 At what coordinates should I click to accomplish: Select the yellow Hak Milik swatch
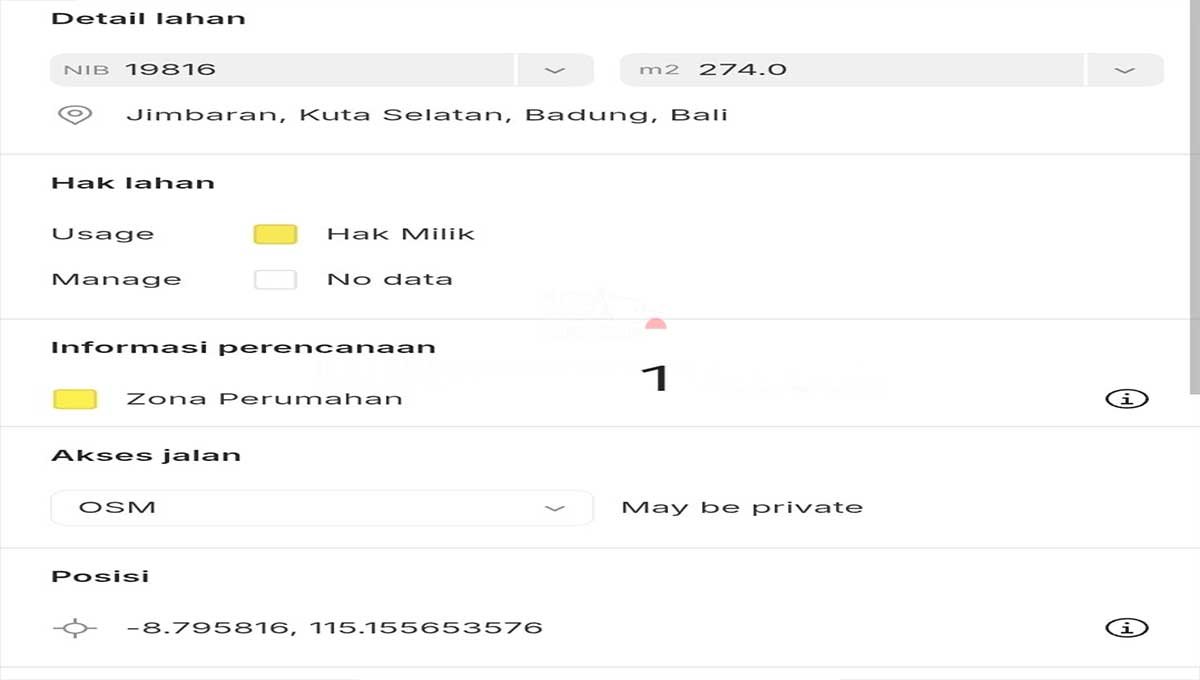275,235
